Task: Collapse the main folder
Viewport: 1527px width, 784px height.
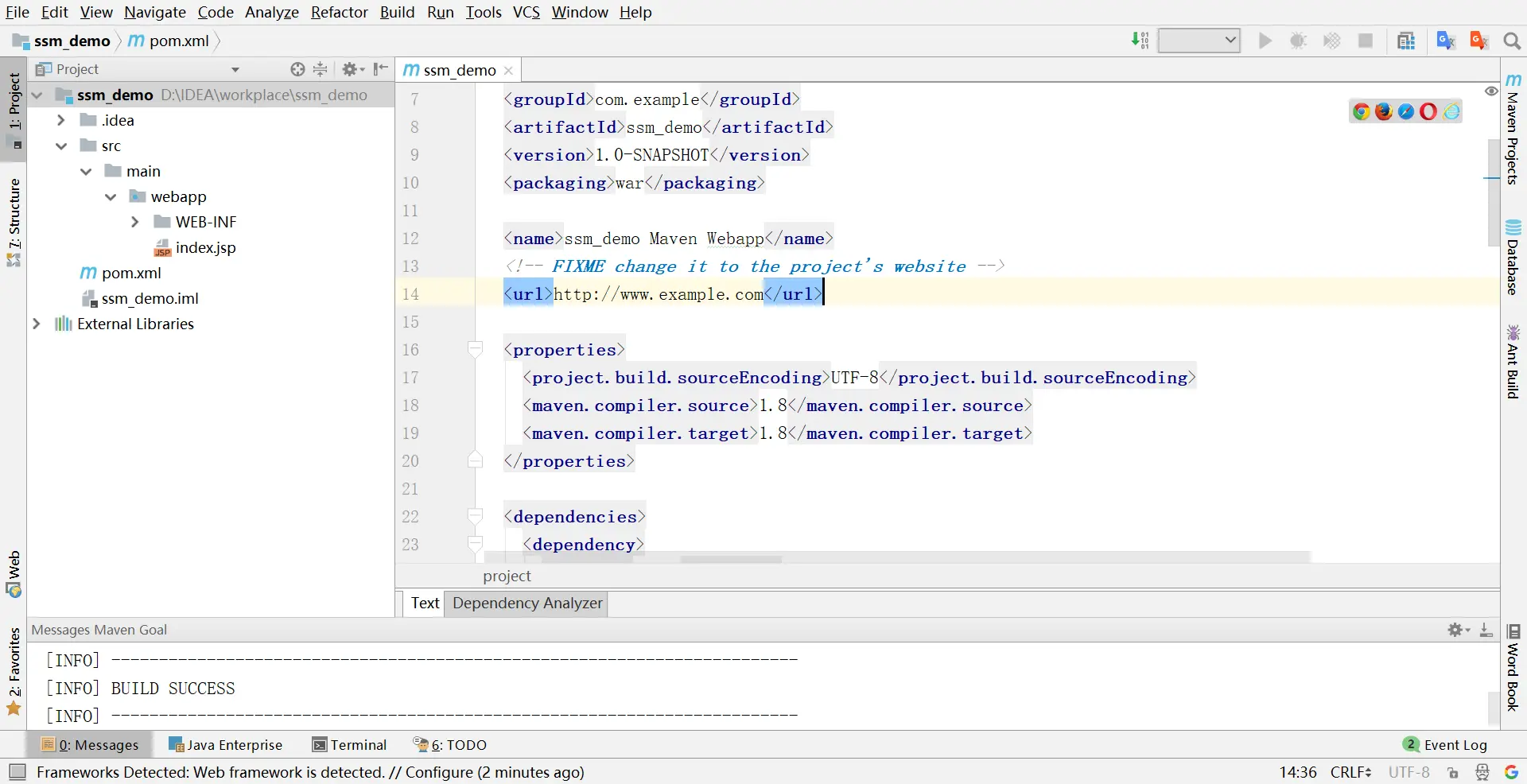Action: click(86, 172)
